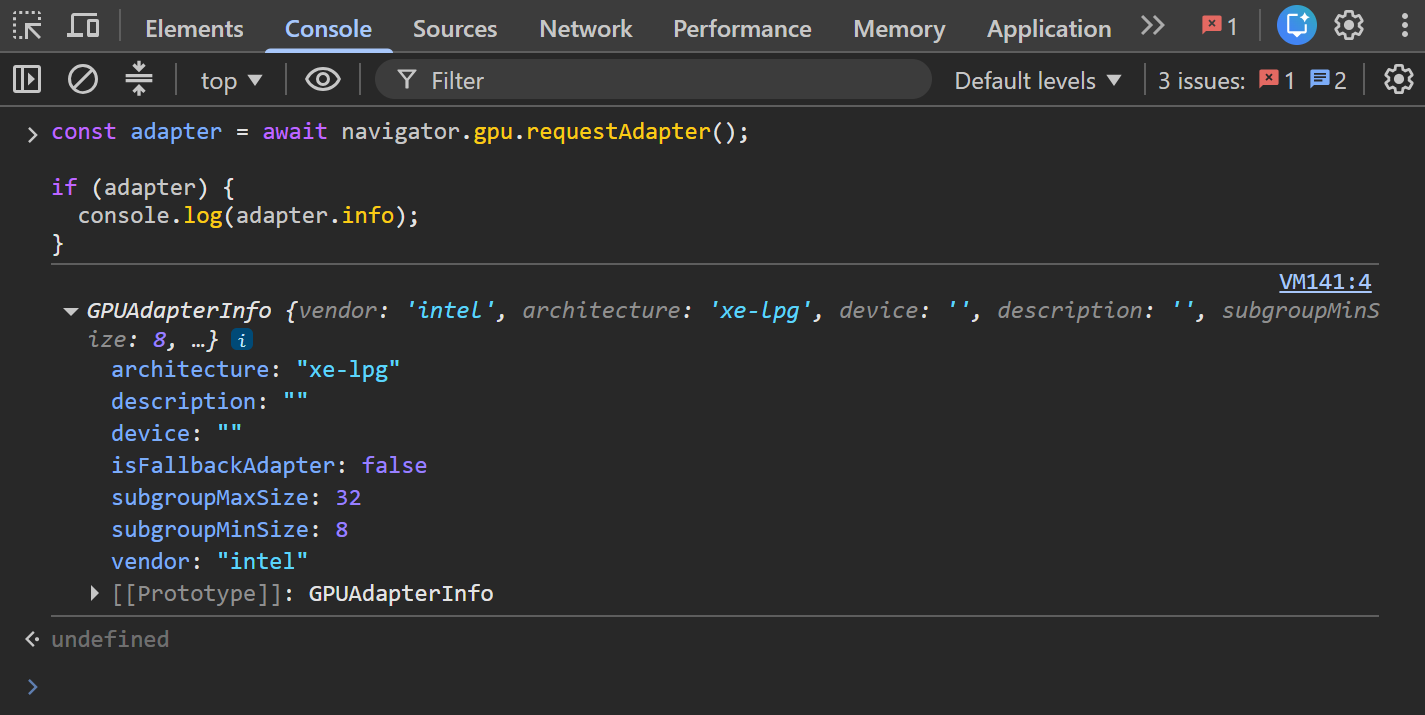Select the description property row

point(209,401)
